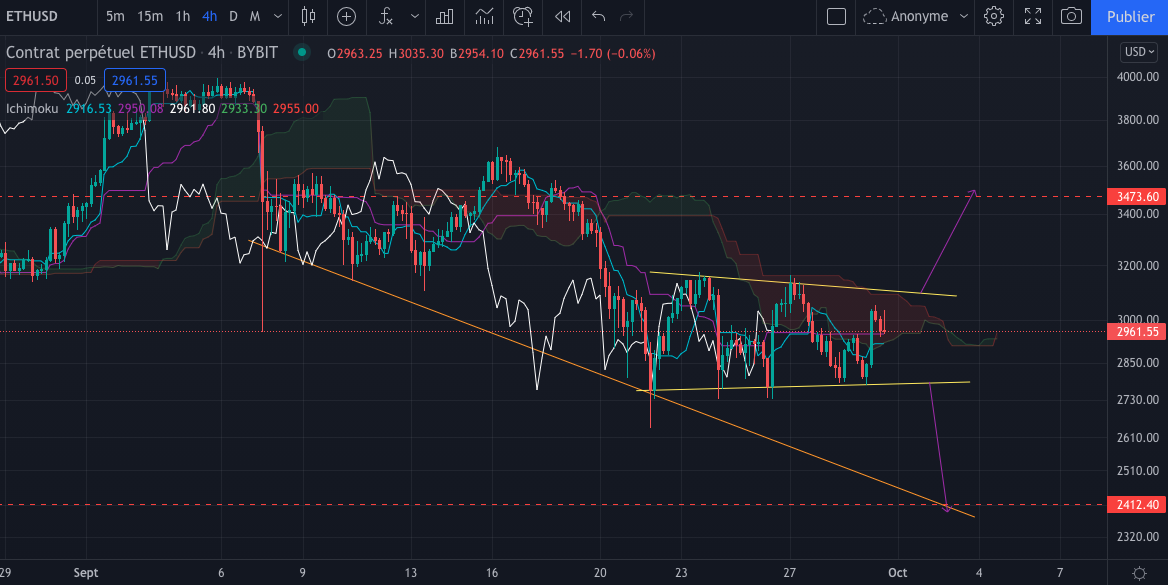The image size is (1168, 585).
Task: Open the USD currency dropdown
Action: 1138,51
